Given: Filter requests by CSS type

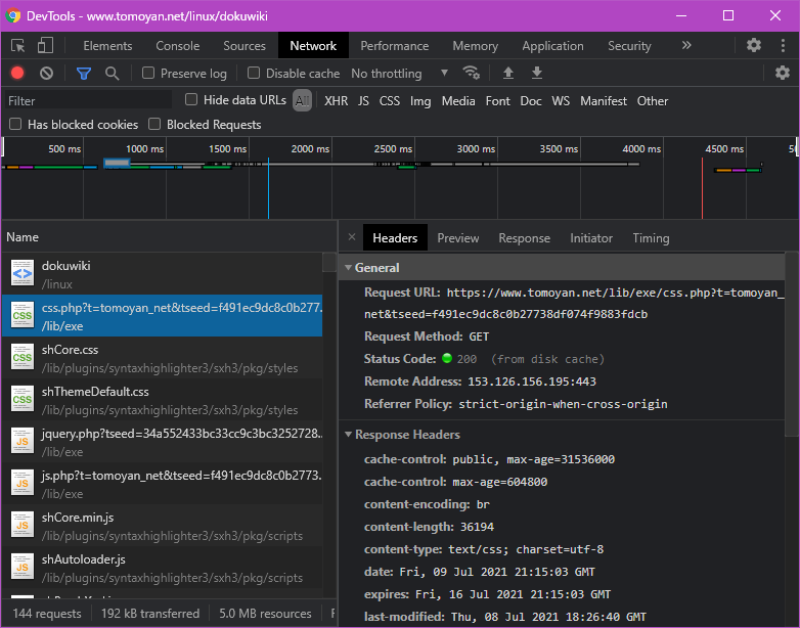Looking at the screenshot, I should pyautogui.click(x=389, y=101).
